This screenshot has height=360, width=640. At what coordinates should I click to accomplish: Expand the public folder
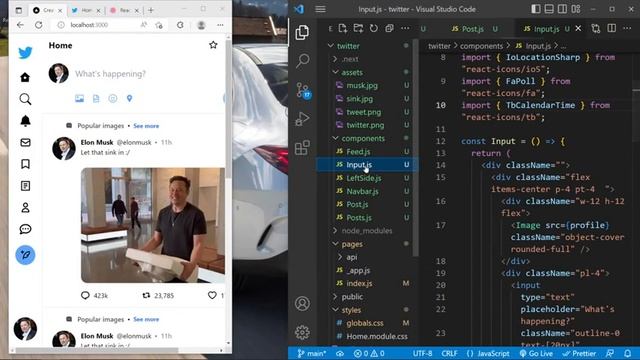point(336,297)
